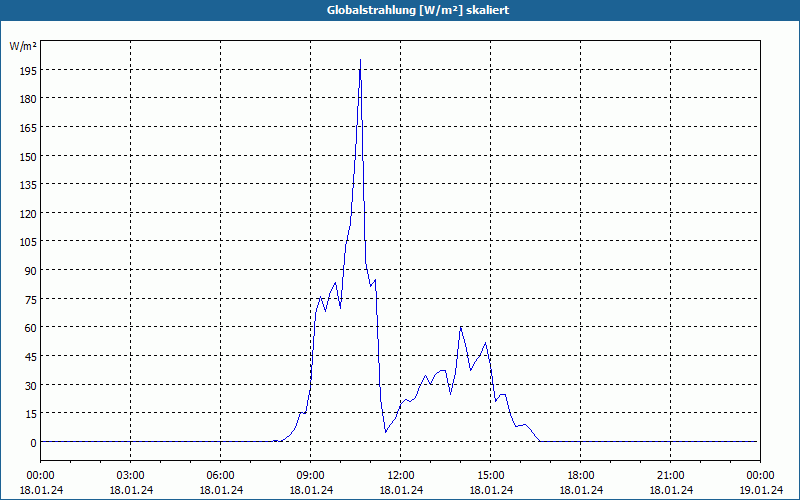This screenshot has width=800, height=500.
Task: Click the date '18.01.24' under 21:00
Action: click(x=671, y=490)
